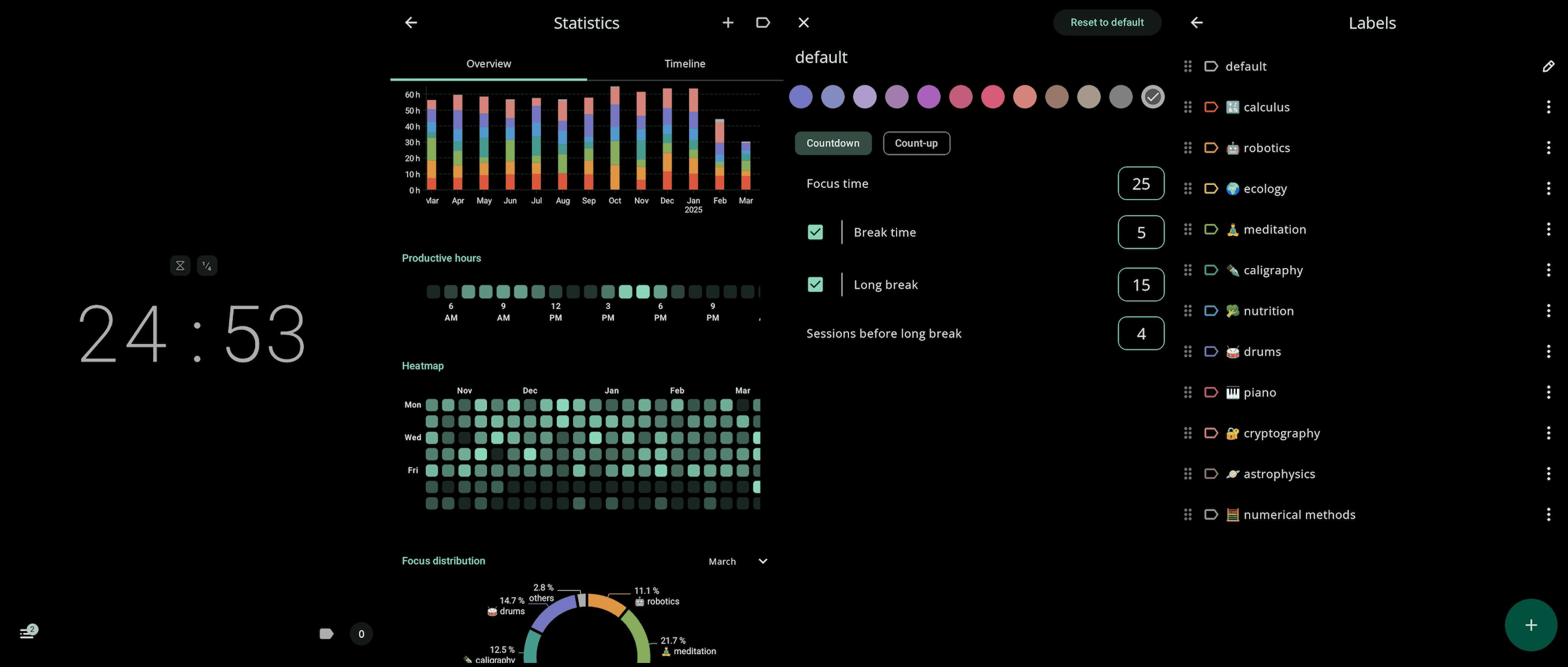
Task: Switch to the Overview tab
Action: point(488,63)
